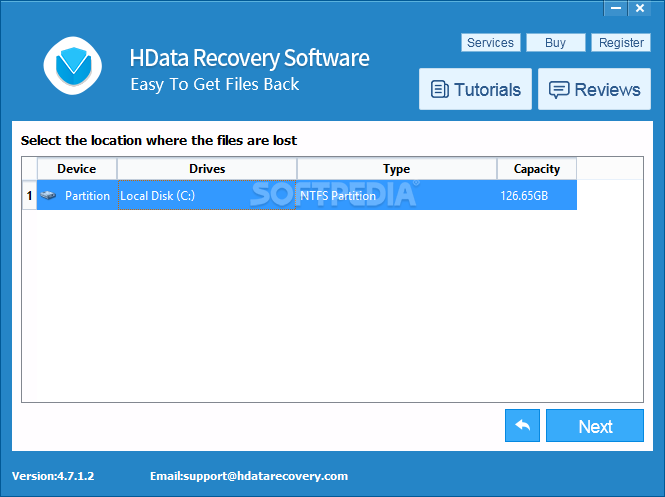Sort by the Drives column header
Image resolution: width=665 pixels, height=497 pixels.
[x=207, y=169]
